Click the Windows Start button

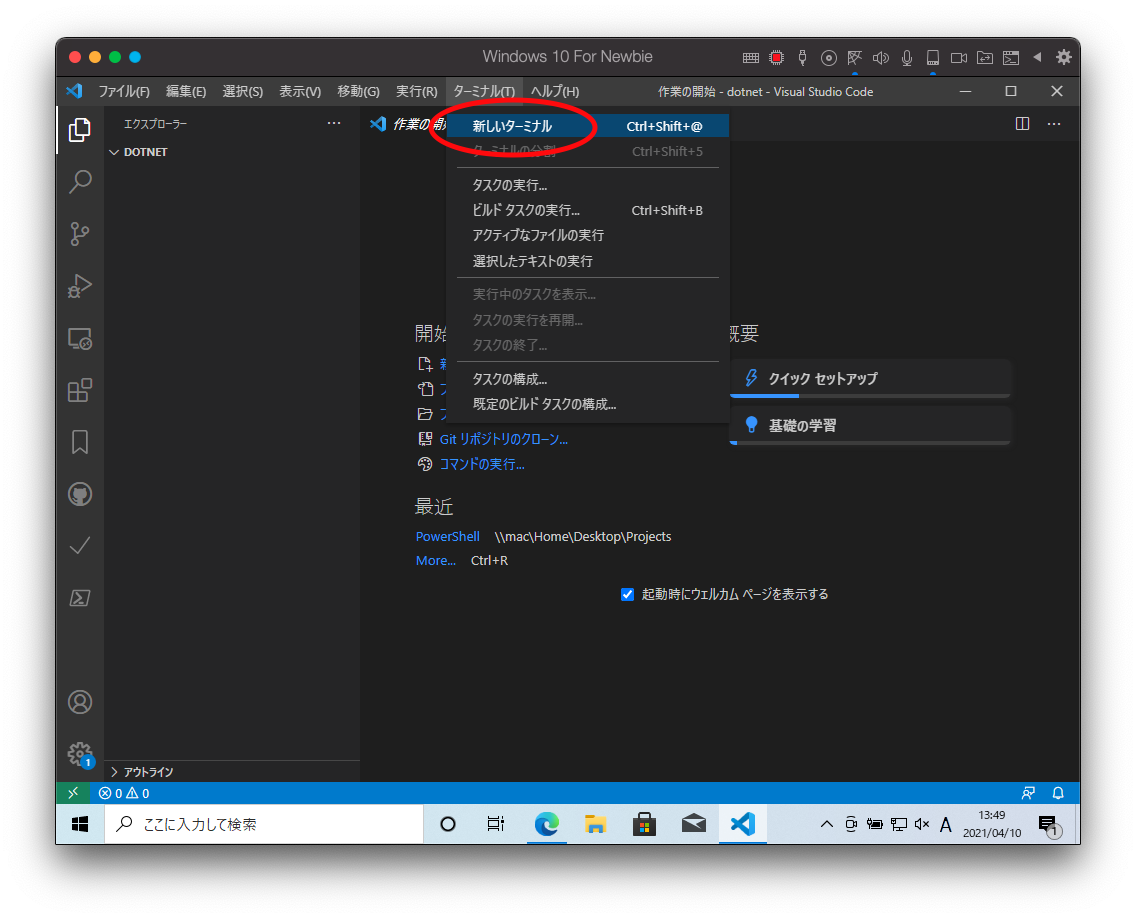click(x=80, y=824)
